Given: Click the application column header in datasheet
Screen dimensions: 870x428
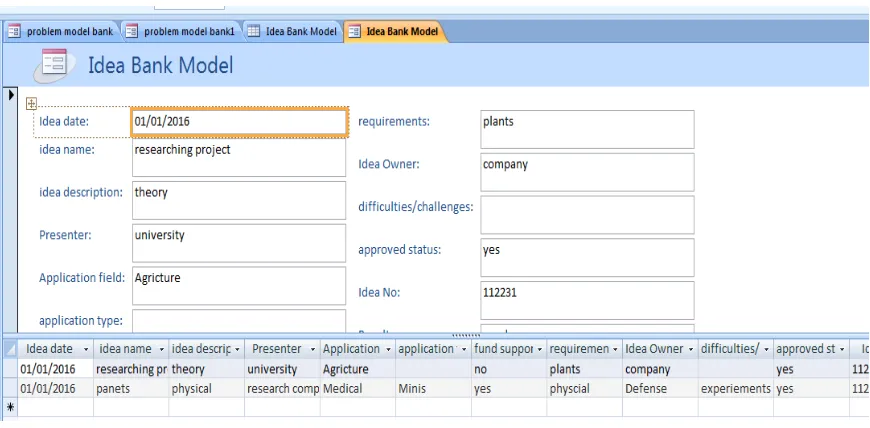Looking at the screenshot, I should point(433,349).
